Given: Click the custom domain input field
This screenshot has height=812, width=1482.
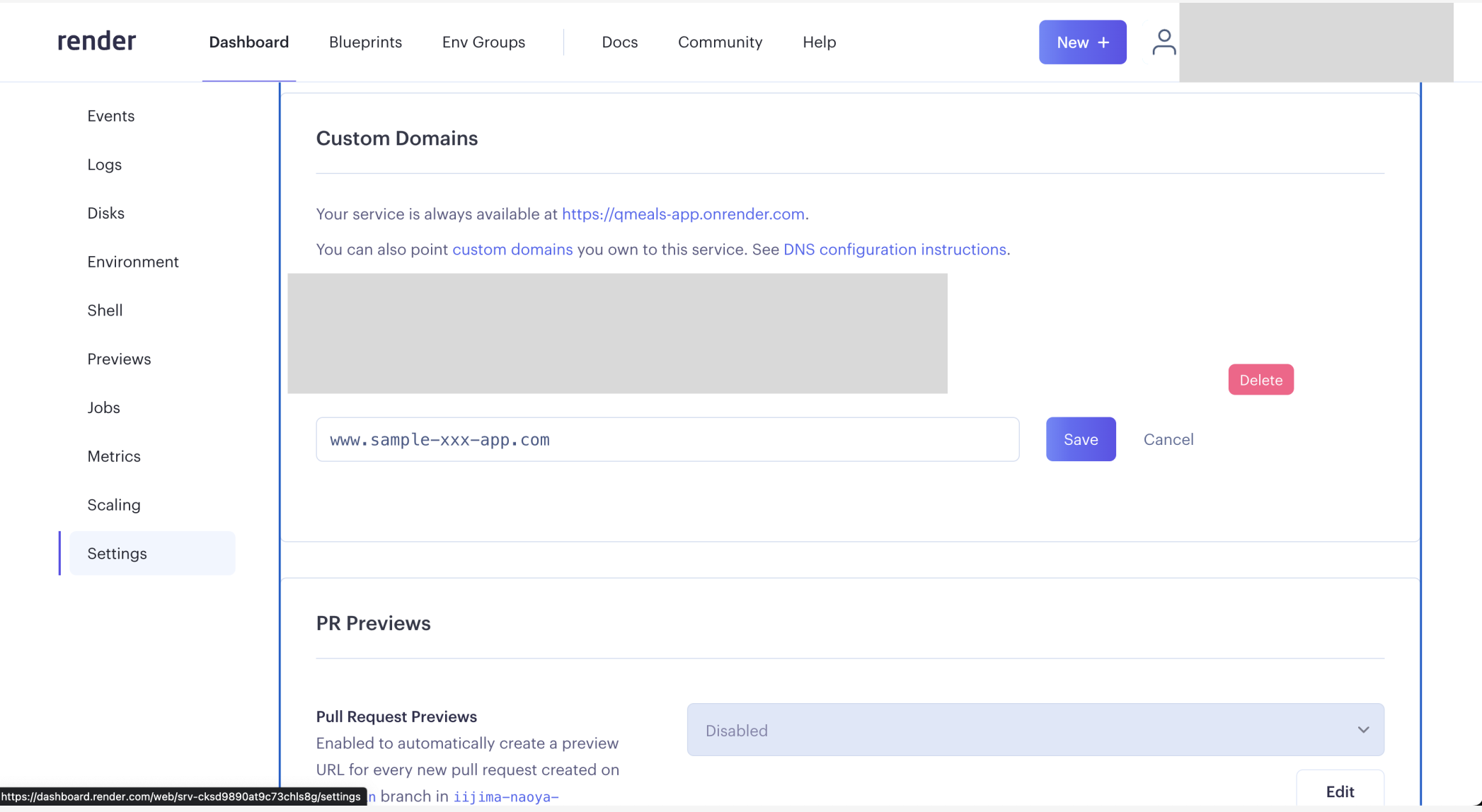Looking at the screenshot, I should [x=667, y=439].
